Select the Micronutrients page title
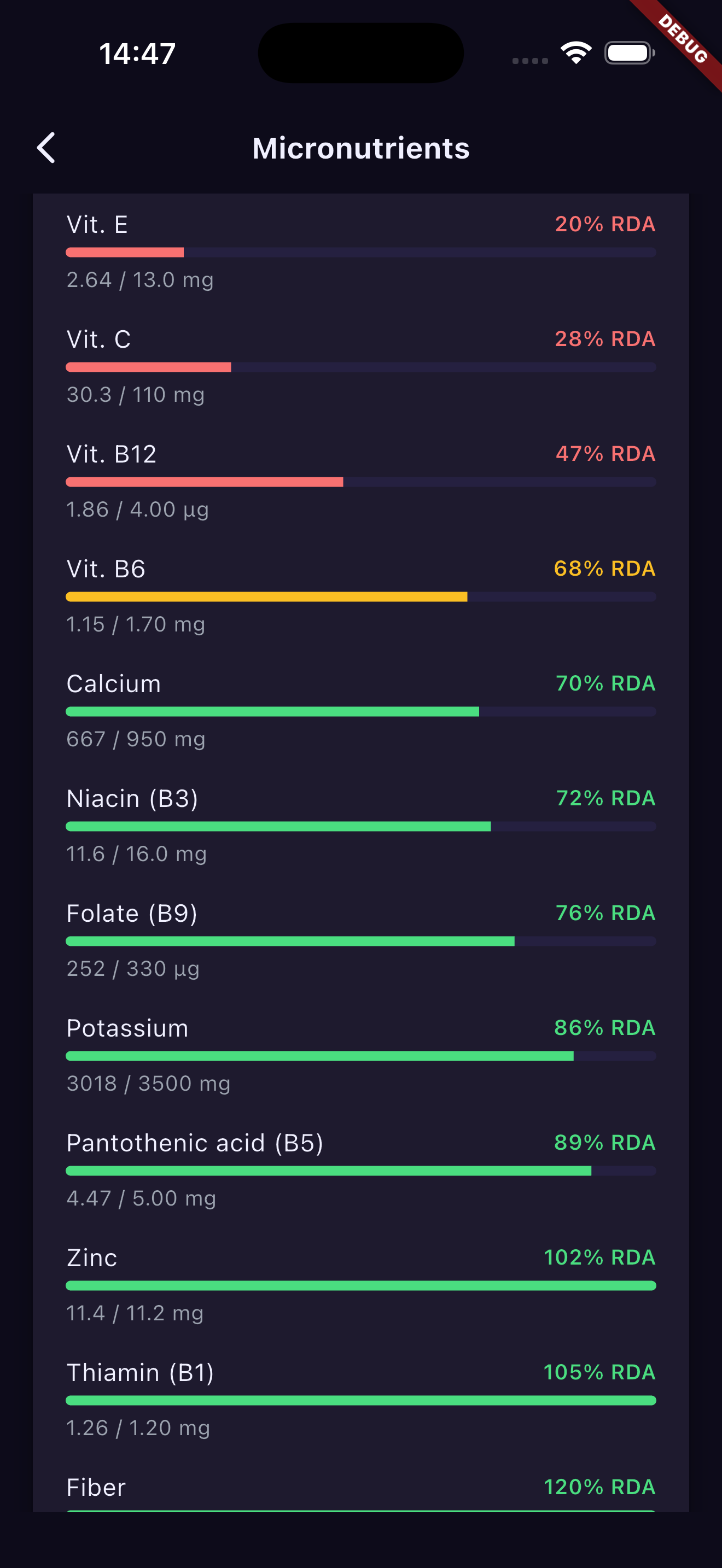The width and height of the screenshot is (722, 1568). [x=361, y=148]
